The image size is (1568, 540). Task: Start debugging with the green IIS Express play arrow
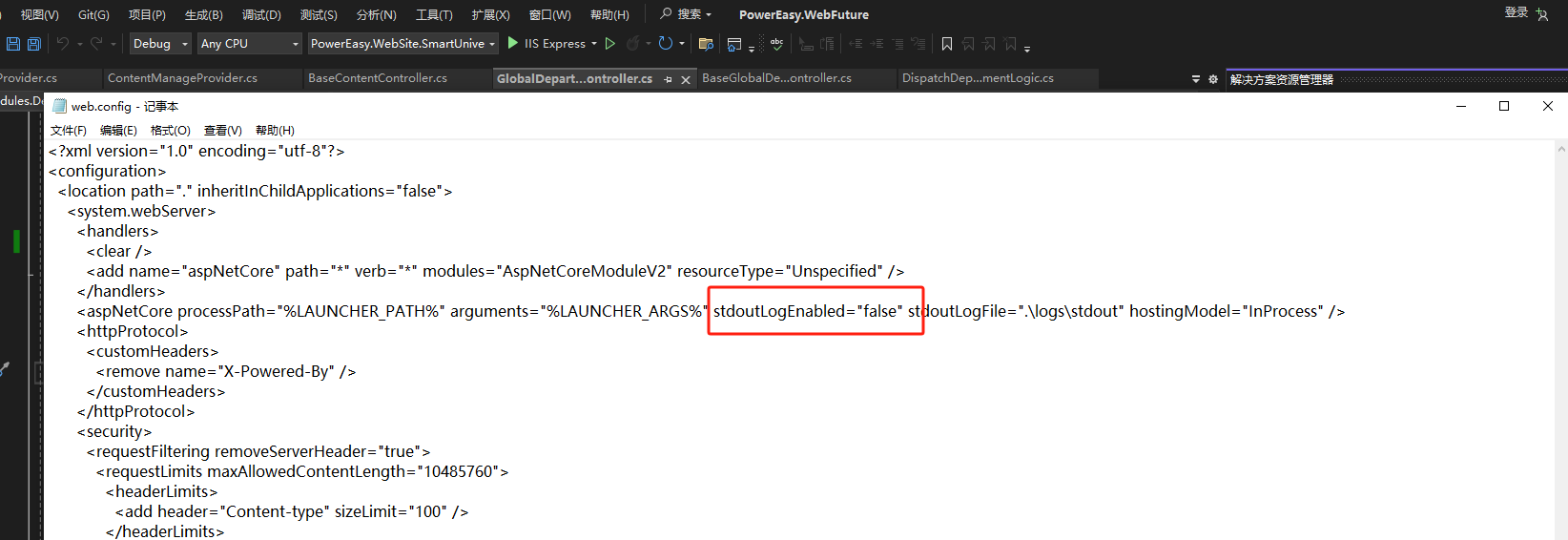[x=513, y=43]
